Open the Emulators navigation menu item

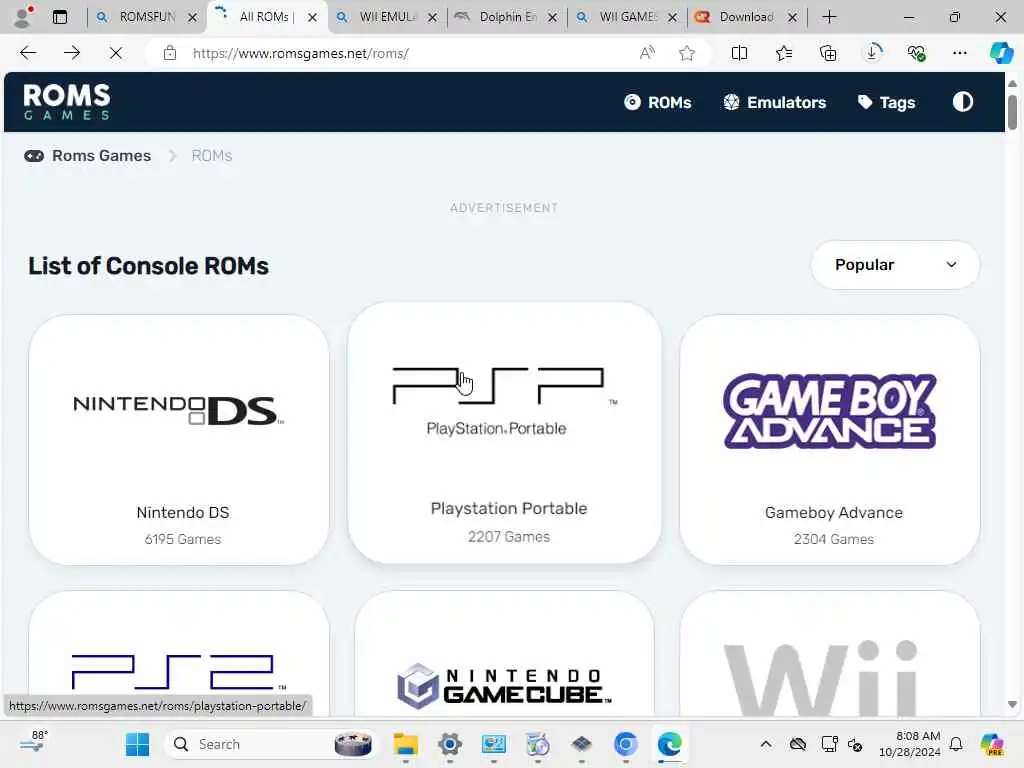point(775,103)
